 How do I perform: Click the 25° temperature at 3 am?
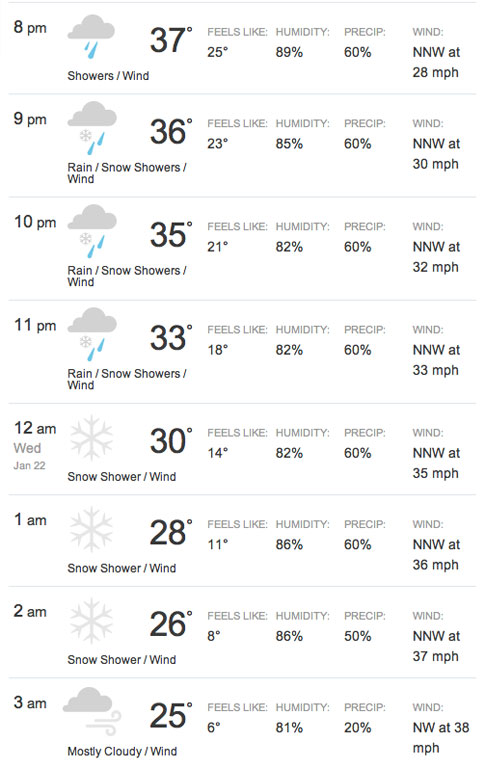coord(170,716)
